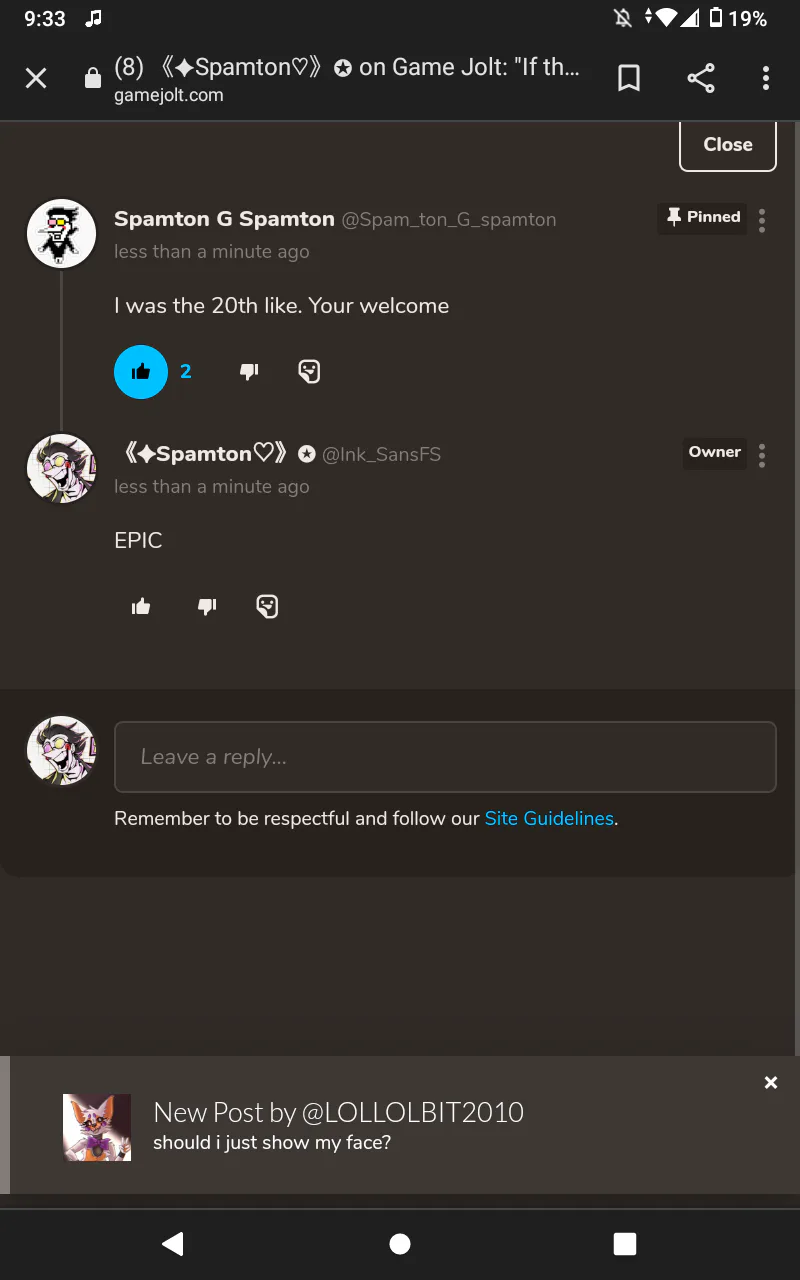Dislike the "I was the 20th like" comment
800x1280 pixels.
click(x=249, y=372)
